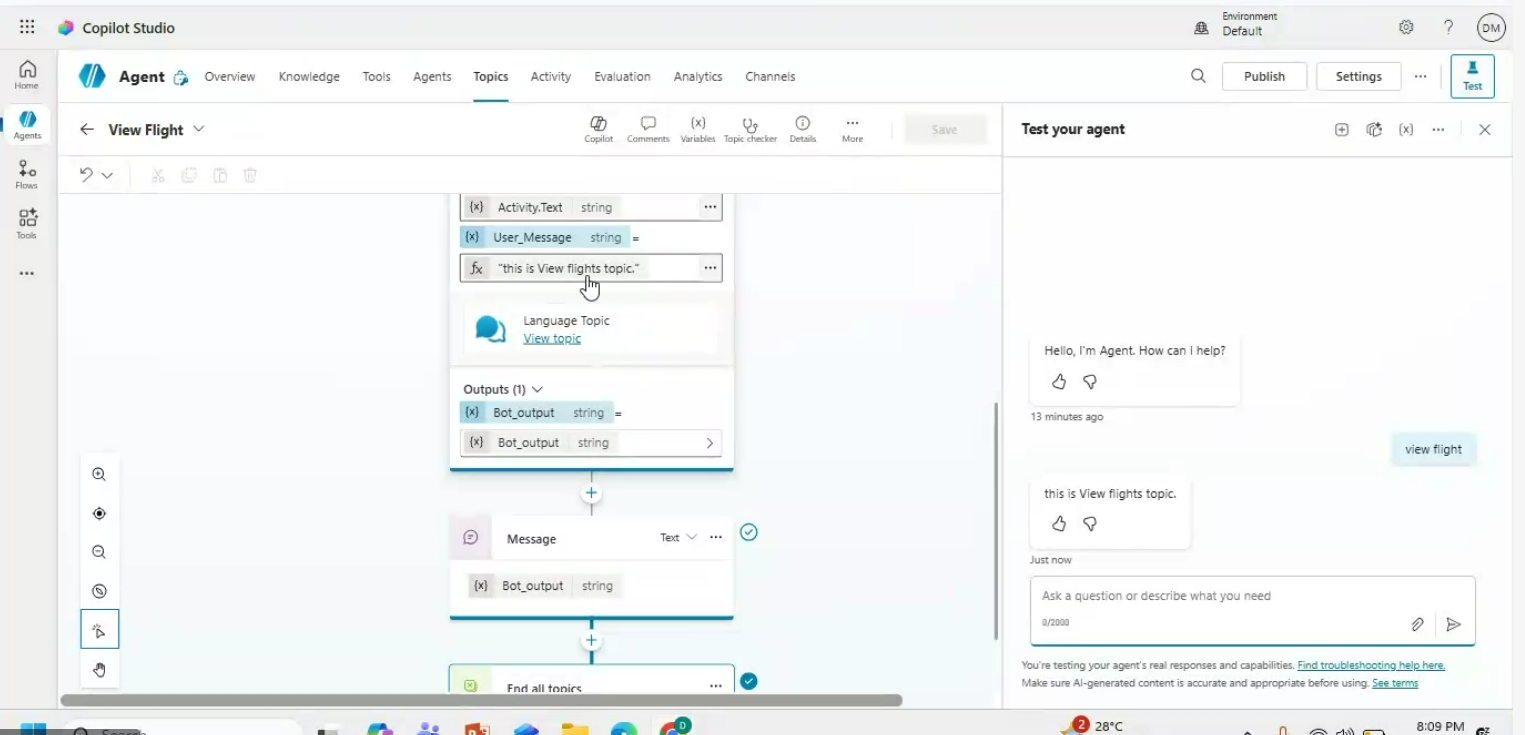Open More in the topic toolbar
Image resolution: width=1525 pixels, height=735 pixels.
(x=852, y=129)
